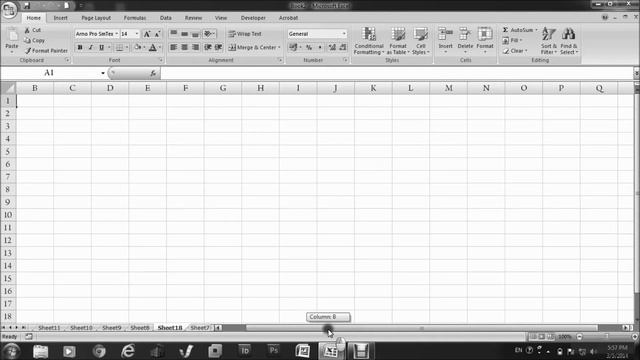Activate the Format Painter tool
The width and height of the screenshot is (640, 360).
pyautogui.click(x=46, y=51)
